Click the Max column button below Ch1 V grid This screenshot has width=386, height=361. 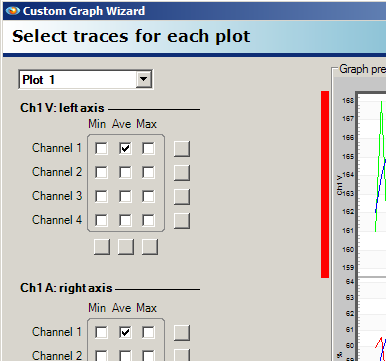pyautogui.click(x=150, y=247)
